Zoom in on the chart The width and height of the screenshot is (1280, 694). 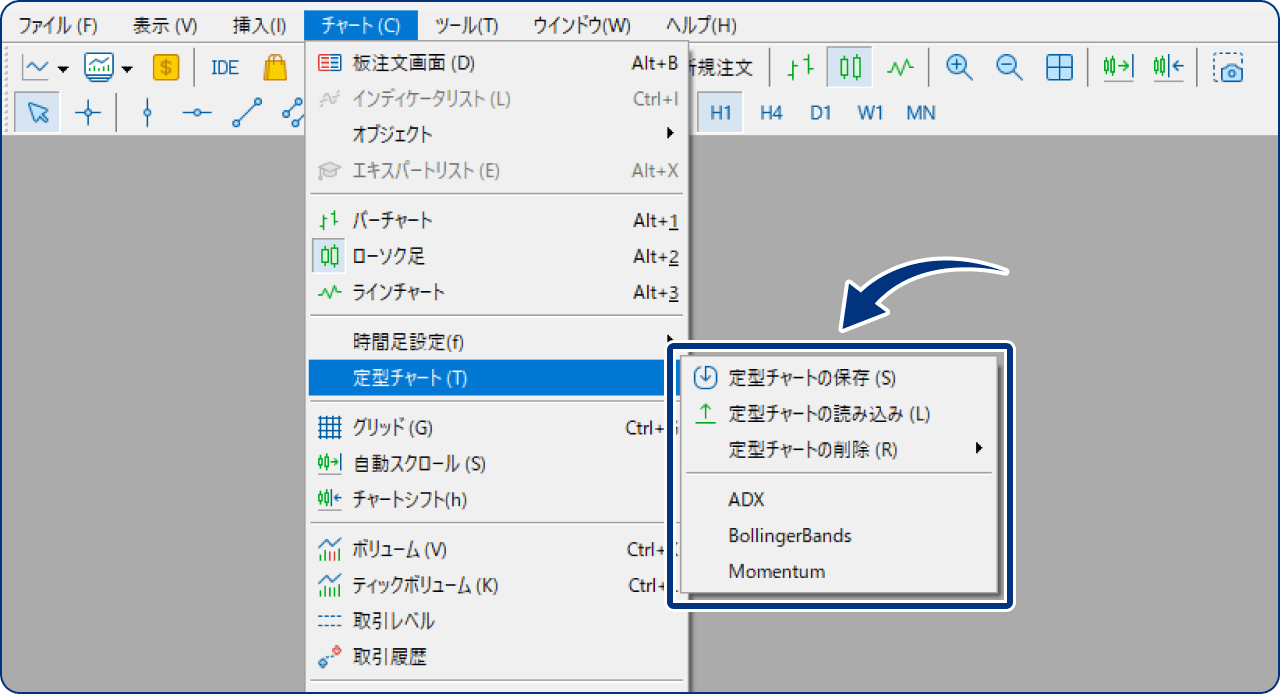click(959, 68)
